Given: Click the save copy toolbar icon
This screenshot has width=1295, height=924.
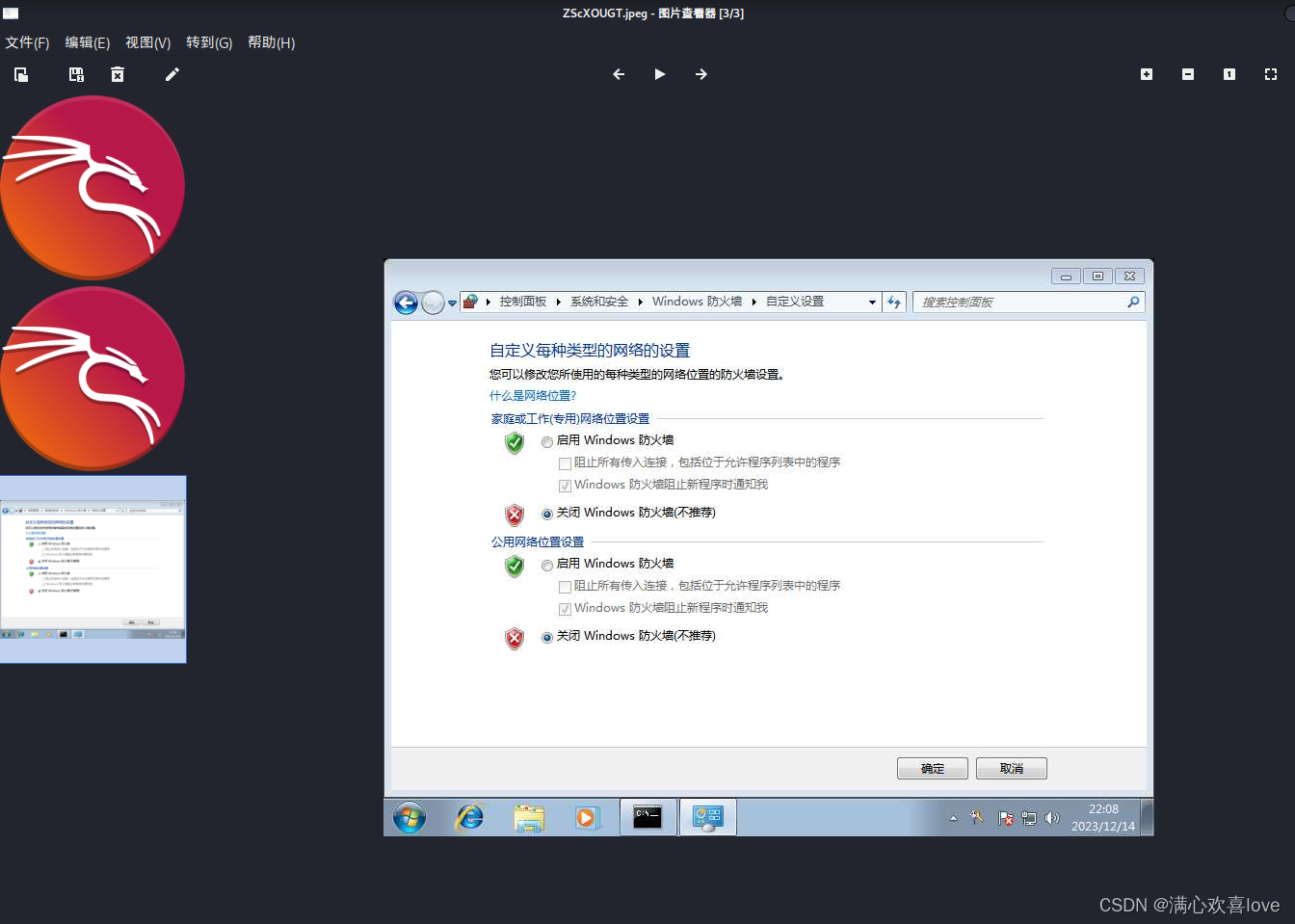Looking at the screenshot, I should tap(77, 74).
